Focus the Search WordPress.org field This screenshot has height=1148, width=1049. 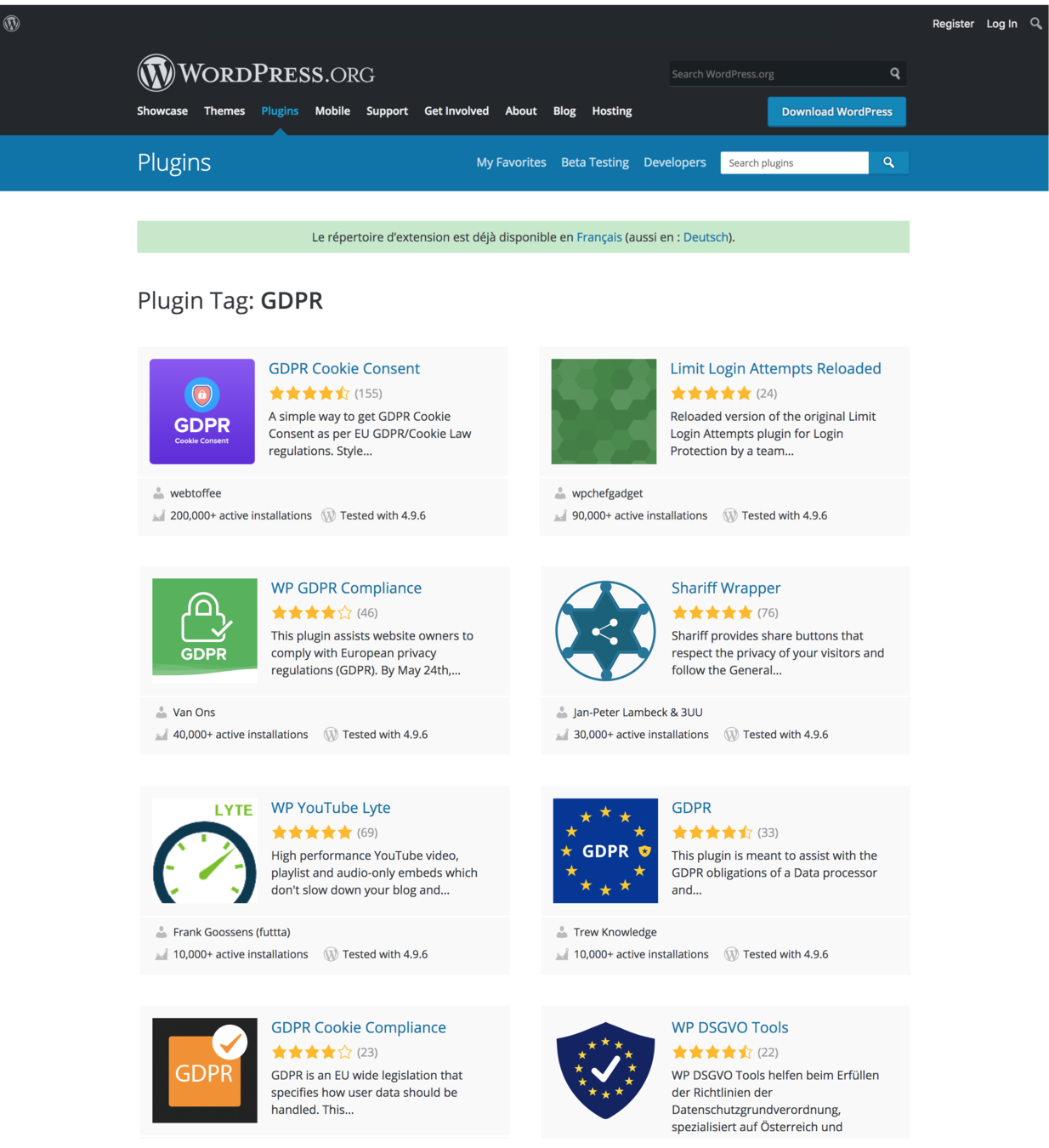(x=778, y=74)
